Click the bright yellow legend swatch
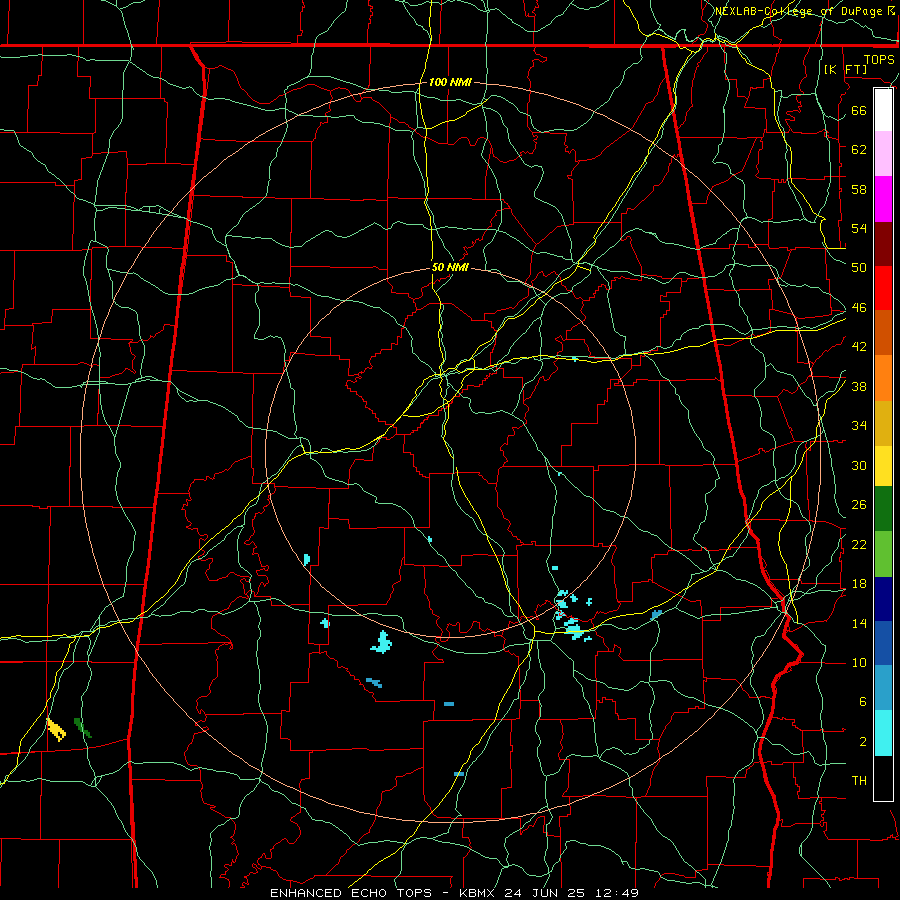This screenshot has width=900, height=900. [x=883, y=466]
